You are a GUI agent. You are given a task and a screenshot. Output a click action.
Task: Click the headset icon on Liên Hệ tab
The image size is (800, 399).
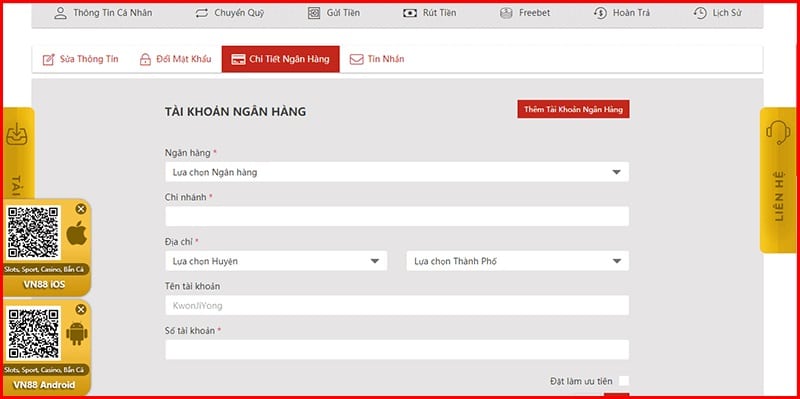click(x=778, y=132)
